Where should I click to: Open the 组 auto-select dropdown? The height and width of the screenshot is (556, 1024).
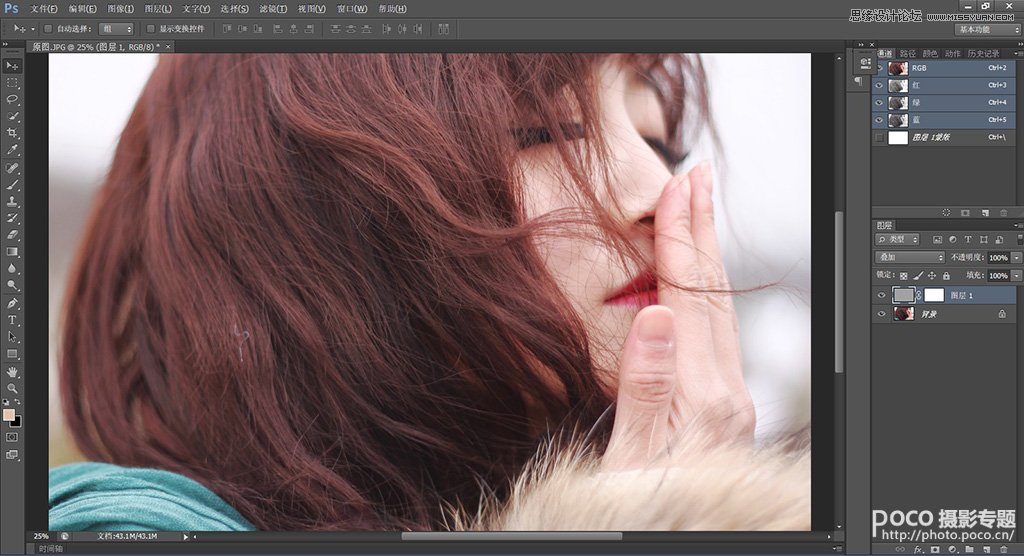point(116,29)
